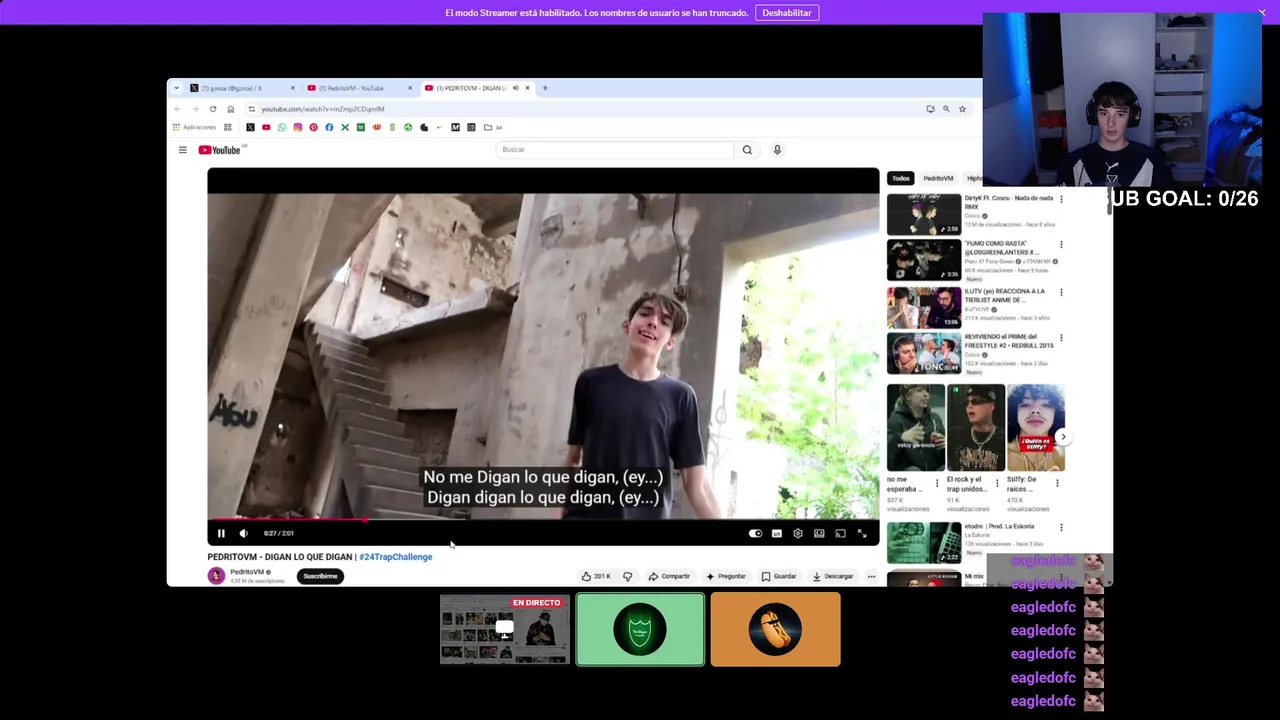Viewport: 1280px width, 720px height.
Task: Open the miniplayer from the player controls
Action: pos(819,533)
